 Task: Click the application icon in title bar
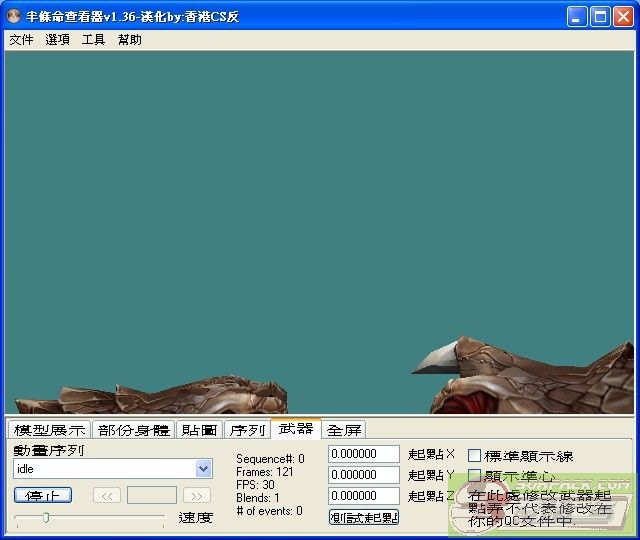pos(14,16)
